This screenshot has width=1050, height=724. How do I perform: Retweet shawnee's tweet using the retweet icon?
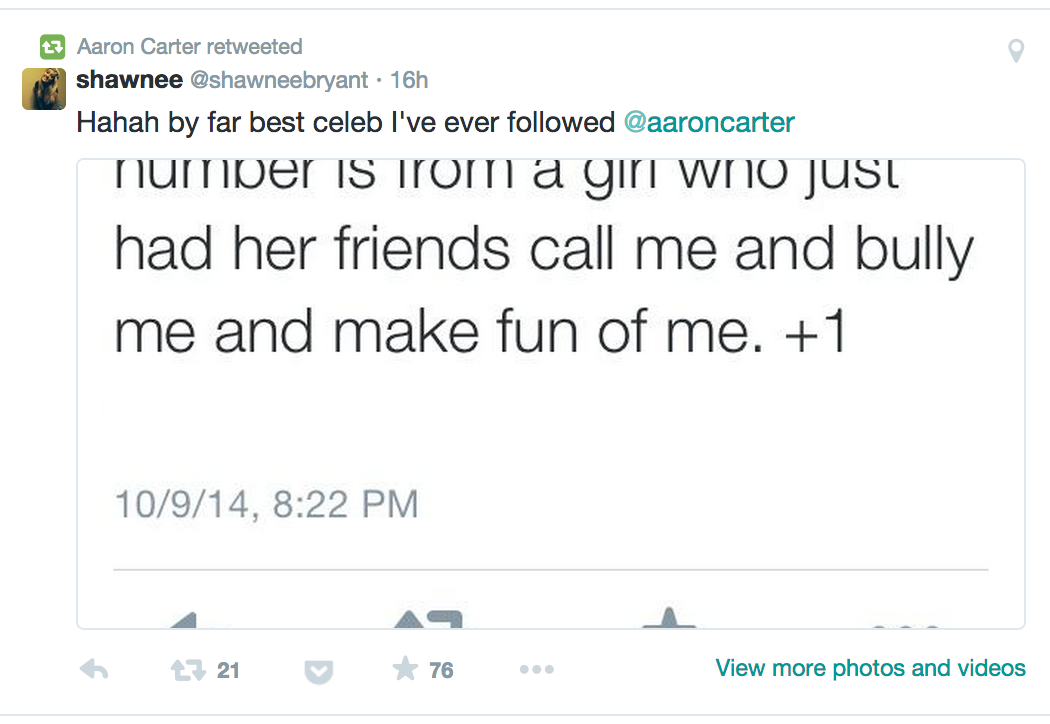[190, 670]
